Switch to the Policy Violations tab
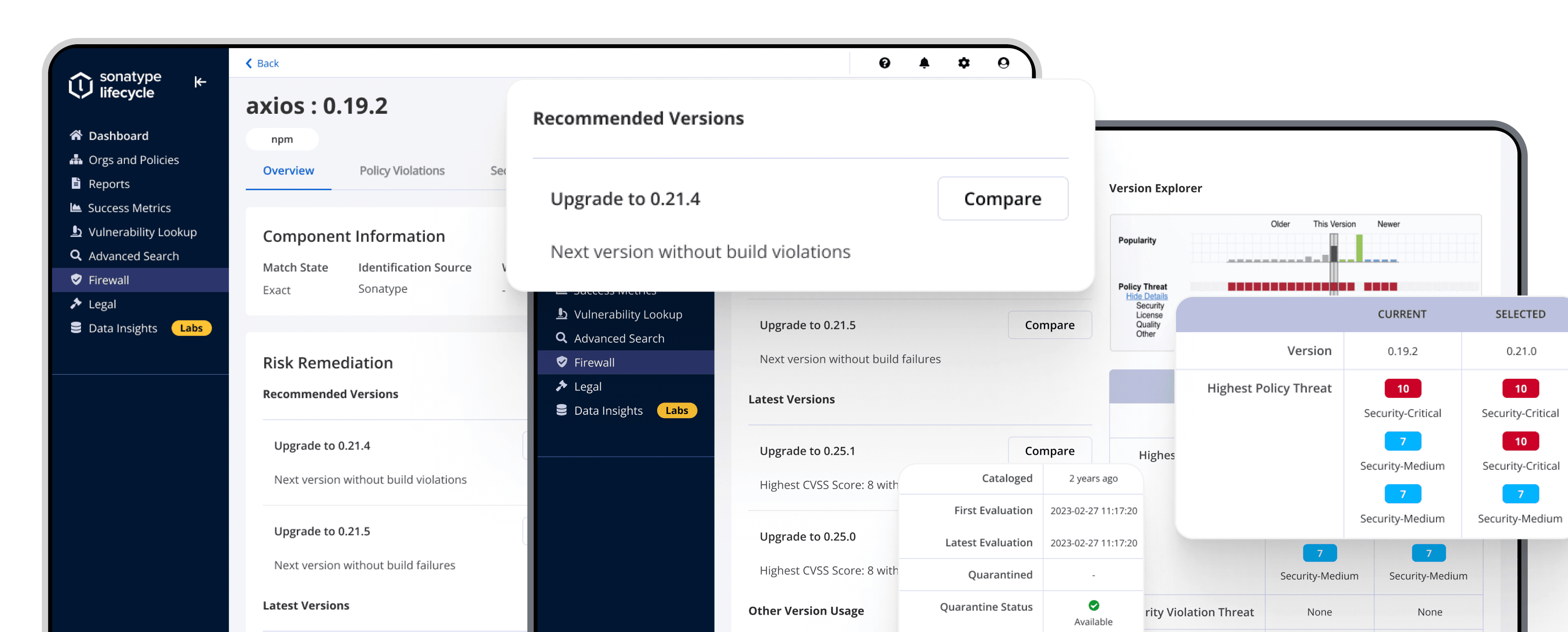Viewport: 1568px width, 632px height. point(402,170)
